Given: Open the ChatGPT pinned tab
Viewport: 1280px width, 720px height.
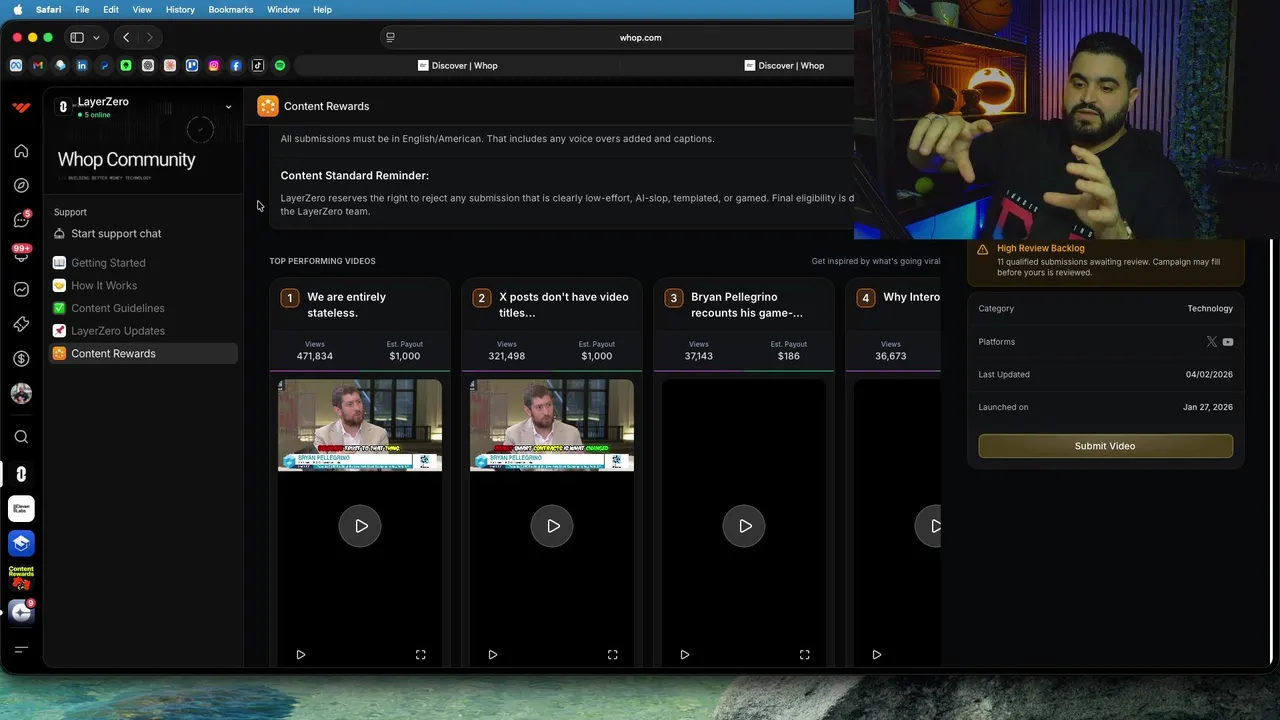Looking at the screenshot, I should [148, 66].
